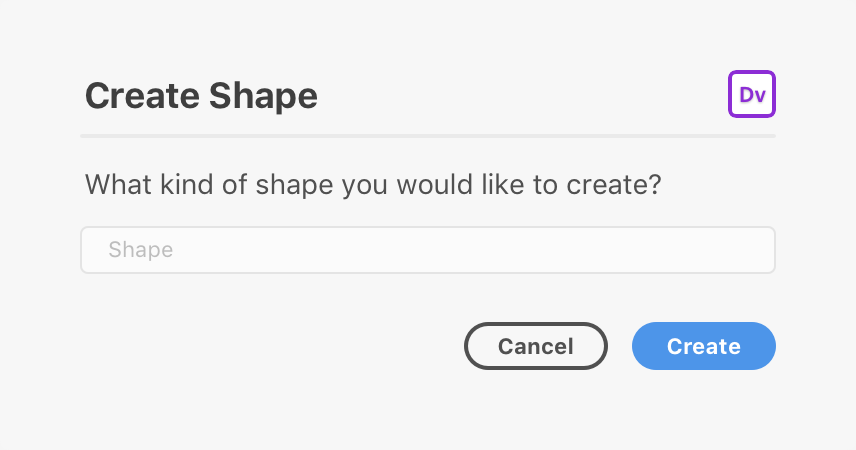856x450 pixels.
Task: Click the Shape placeholder text
Action: 140,250
